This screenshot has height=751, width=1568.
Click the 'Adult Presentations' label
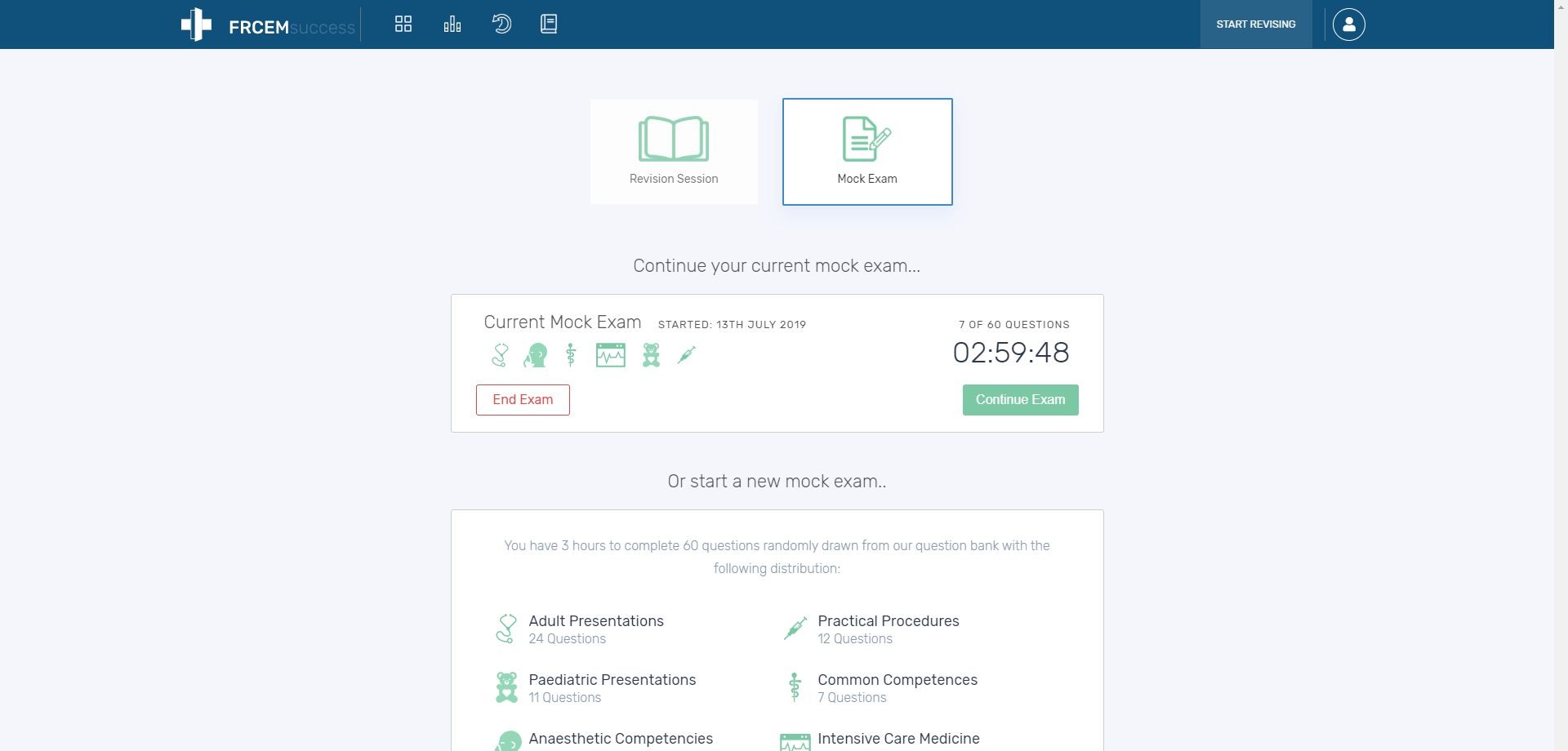coord(596,621)
